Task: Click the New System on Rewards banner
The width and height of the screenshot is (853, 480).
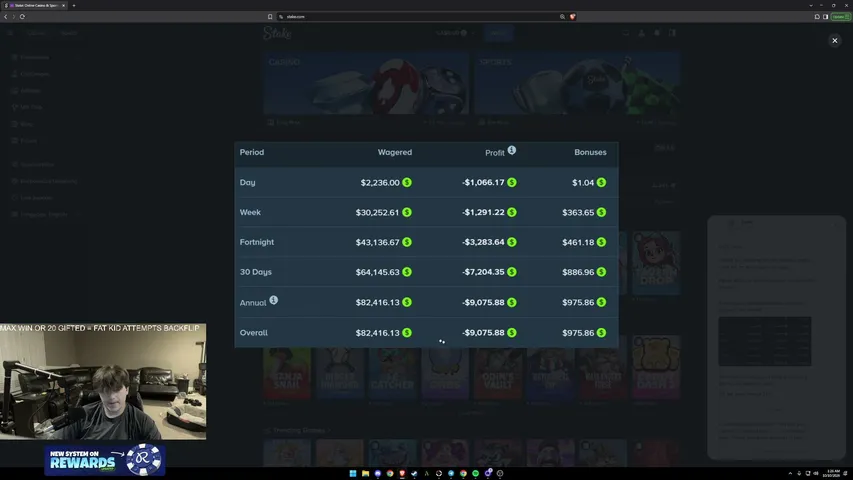Action: pyautogui.click(x=105, y=460)
